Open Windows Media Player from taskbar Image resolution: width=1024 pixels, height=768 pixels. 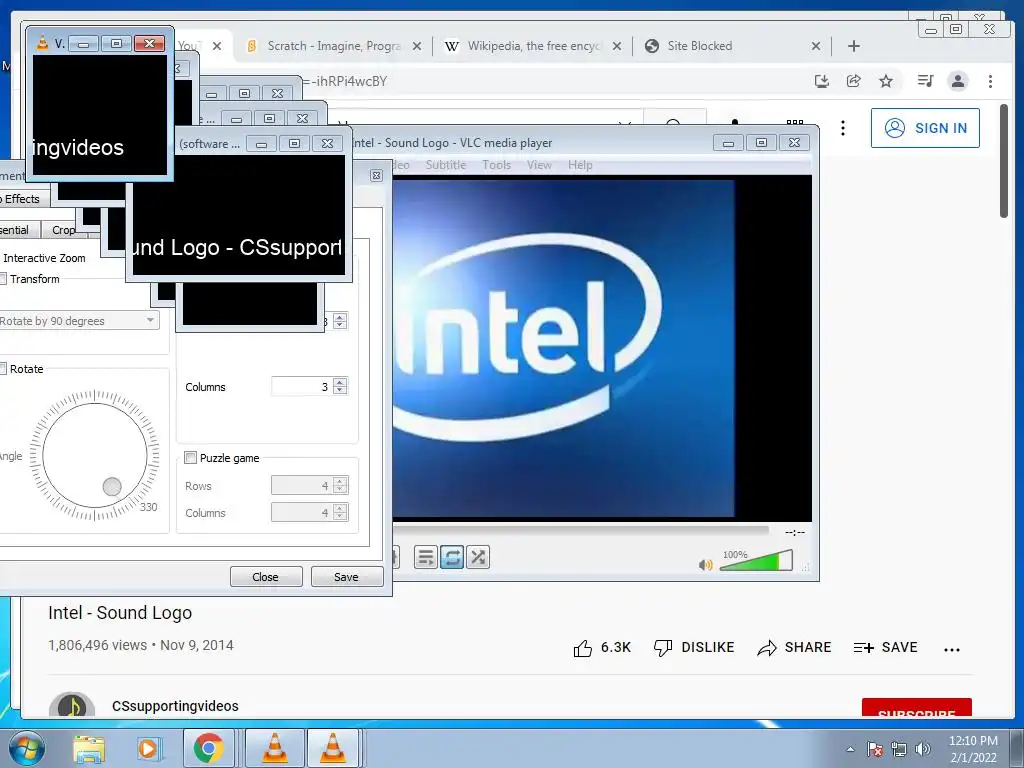coord(148,748)
